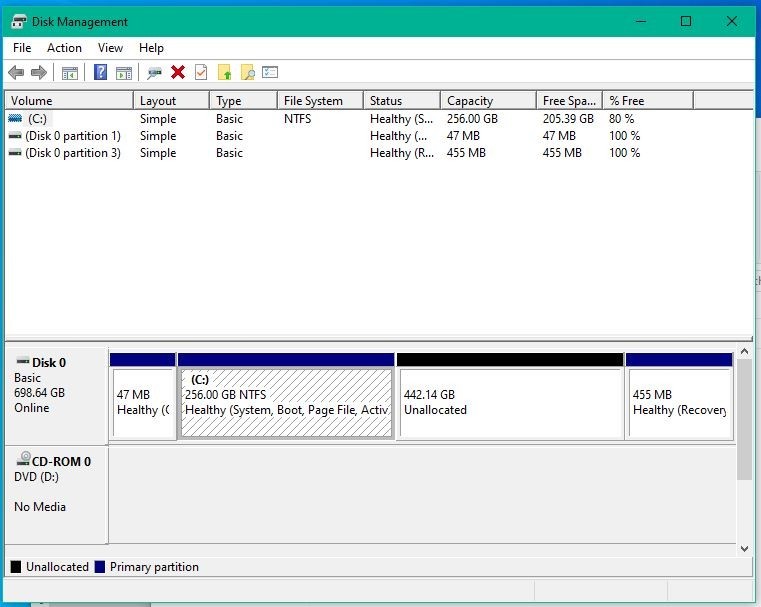This screenshot has width=761, height=607.
Task: Open the Action menu
Action: coord(64,48)
